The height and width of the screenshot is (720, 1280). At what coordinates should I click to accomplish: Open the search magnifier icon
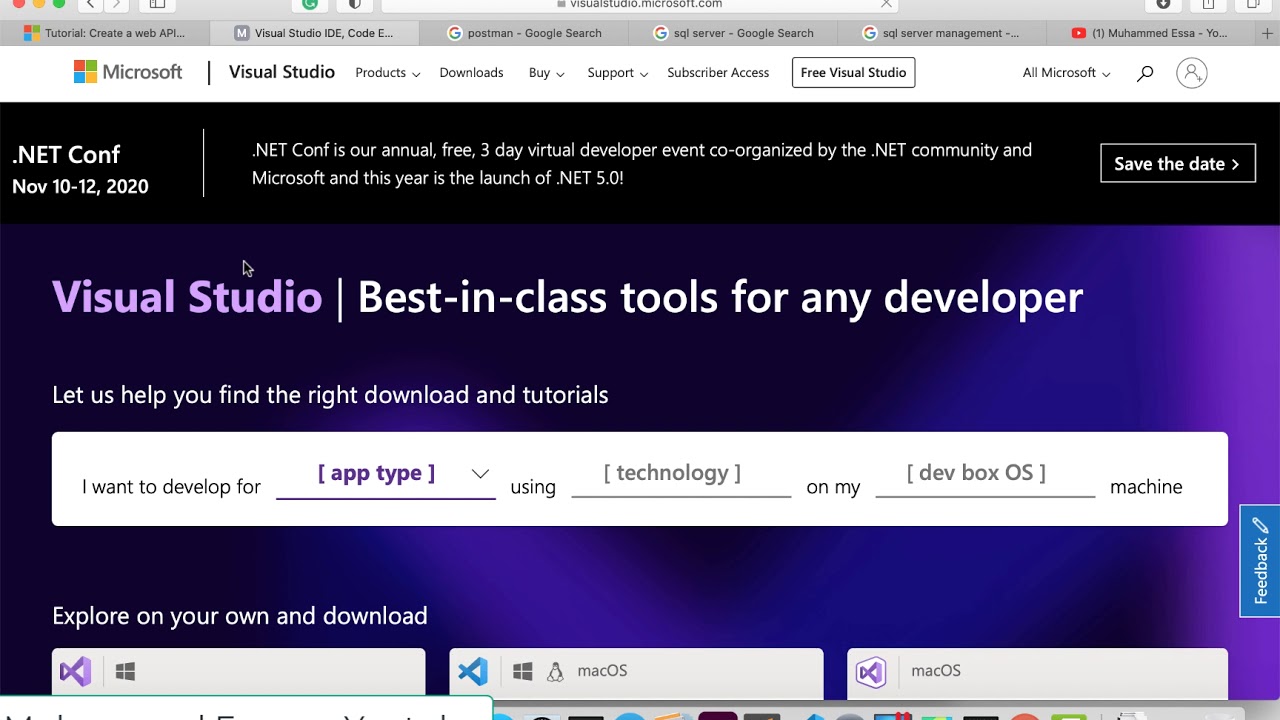[x=1145, y=73]
